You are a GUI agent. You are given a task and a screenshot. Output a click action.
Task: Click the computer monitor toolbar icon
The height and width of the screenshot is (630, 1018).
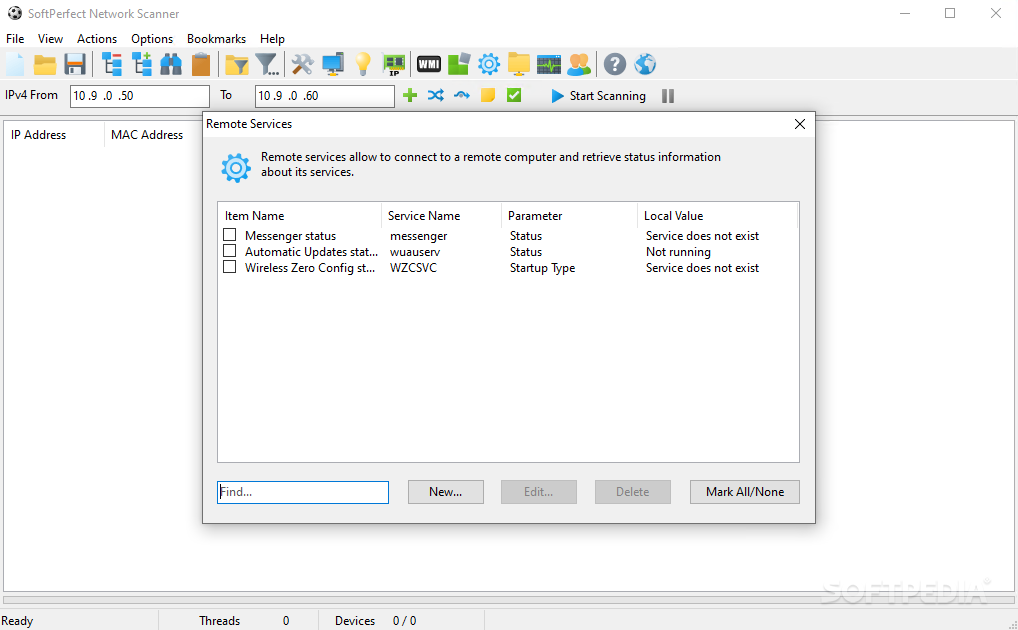[333, 64]
